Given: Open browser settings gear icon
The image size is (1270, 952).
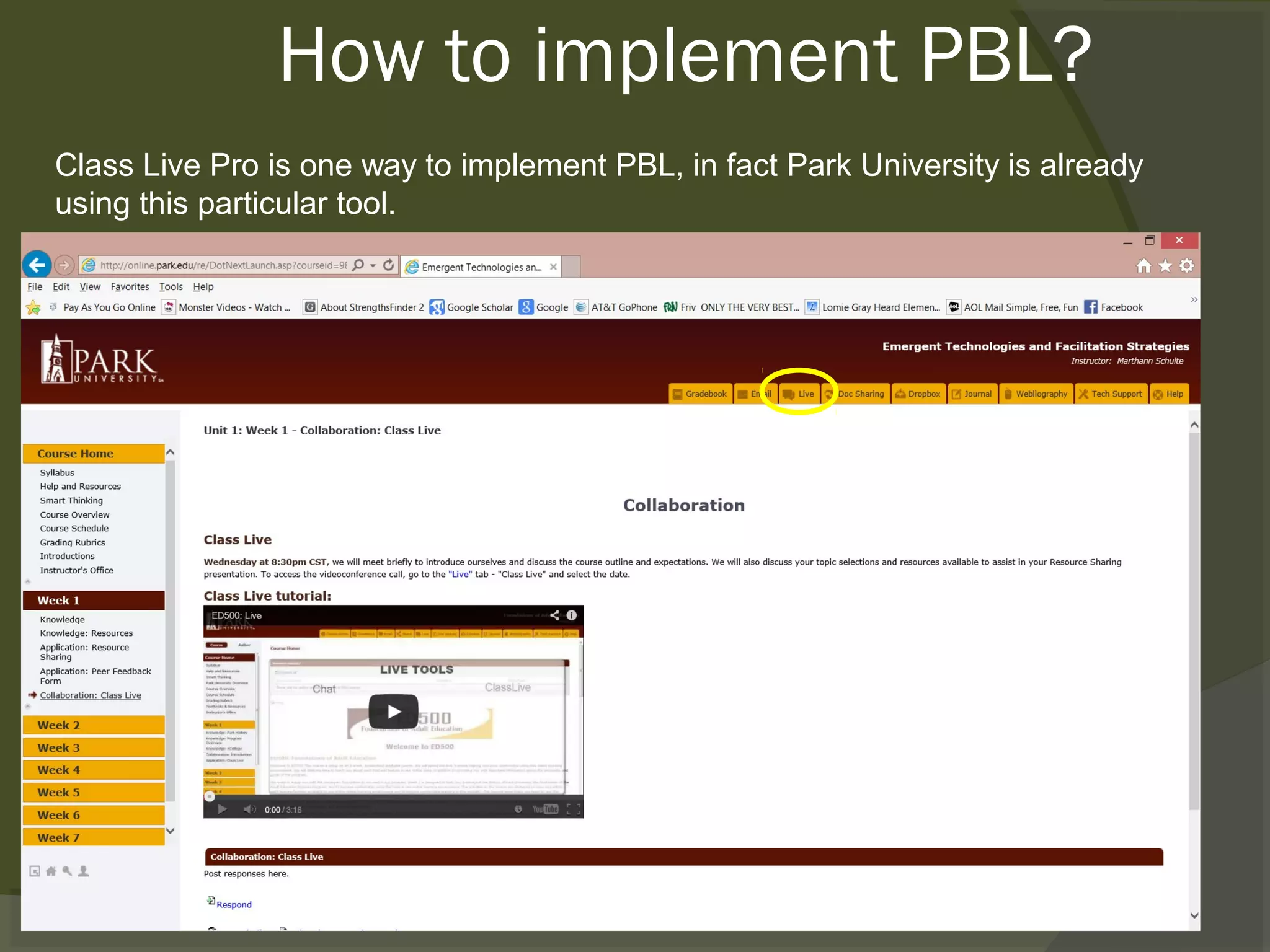Looking at the screenshot, I should [1186, 266].
